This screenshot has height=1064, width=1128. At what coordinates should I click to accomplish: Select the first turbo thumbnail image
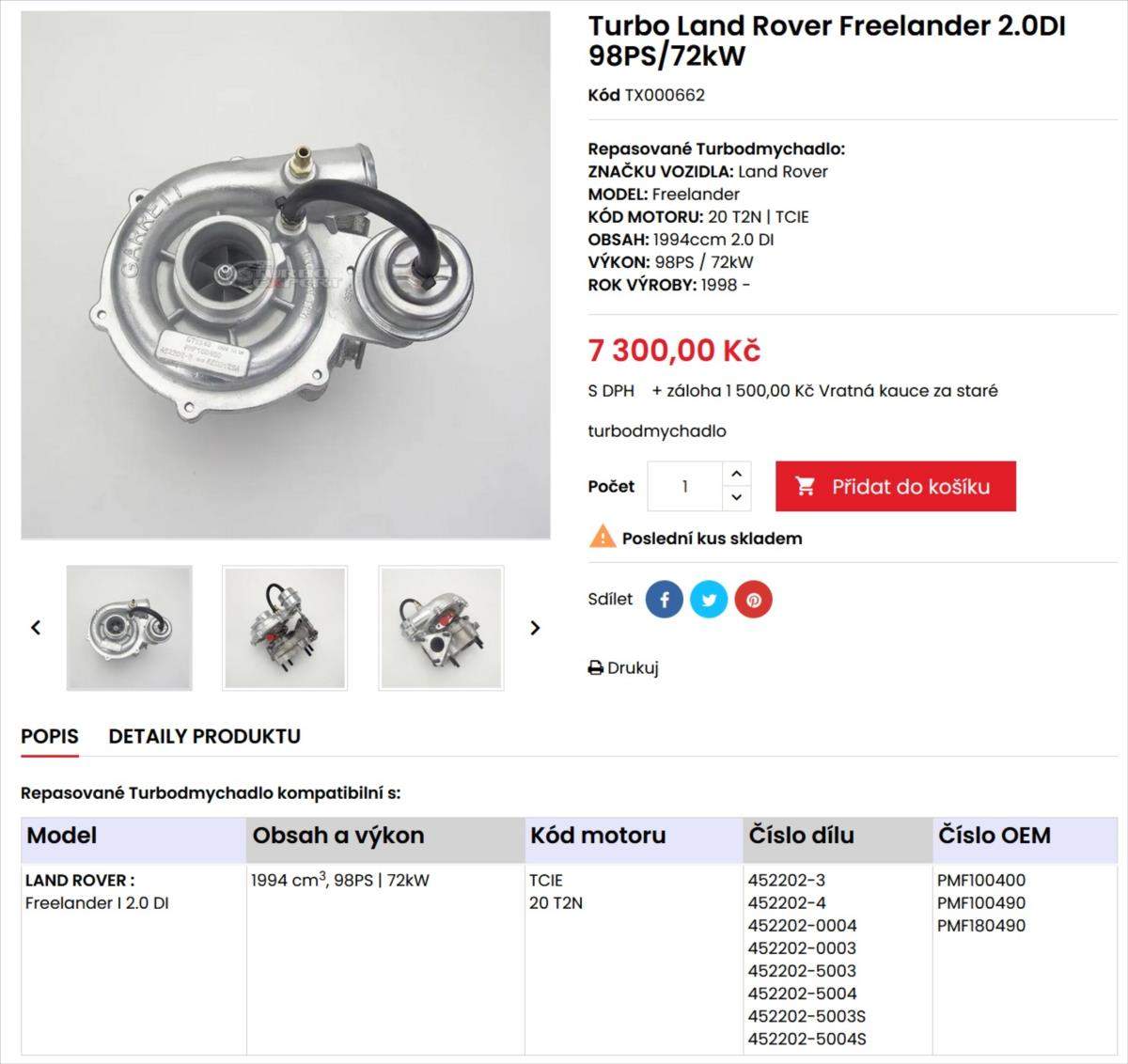coord(130,627)
